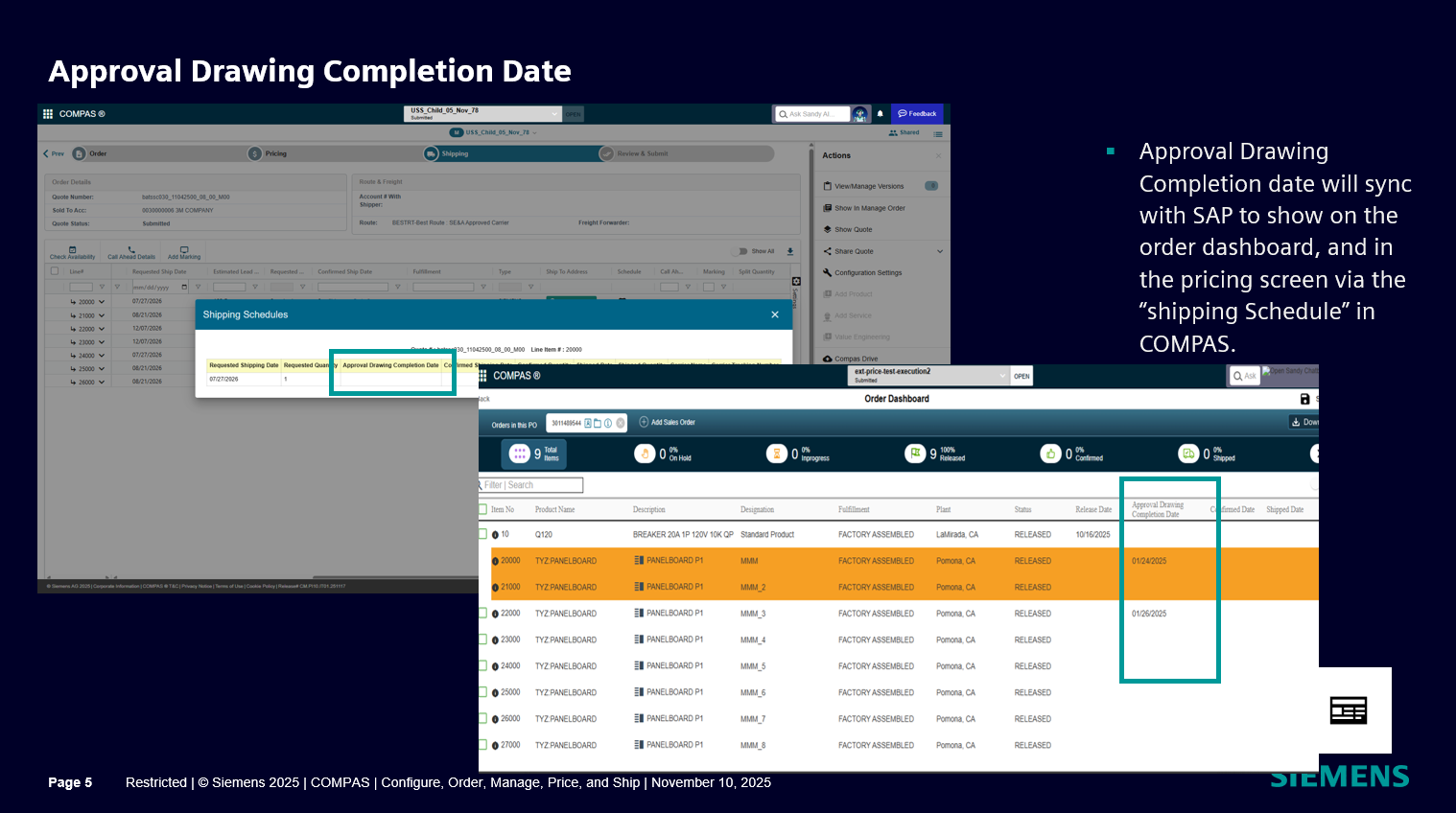Image resolution: width=1456 pixels, height=813 pixels.
Task: Click the Feedback button
Action: (x=917, y=114)
